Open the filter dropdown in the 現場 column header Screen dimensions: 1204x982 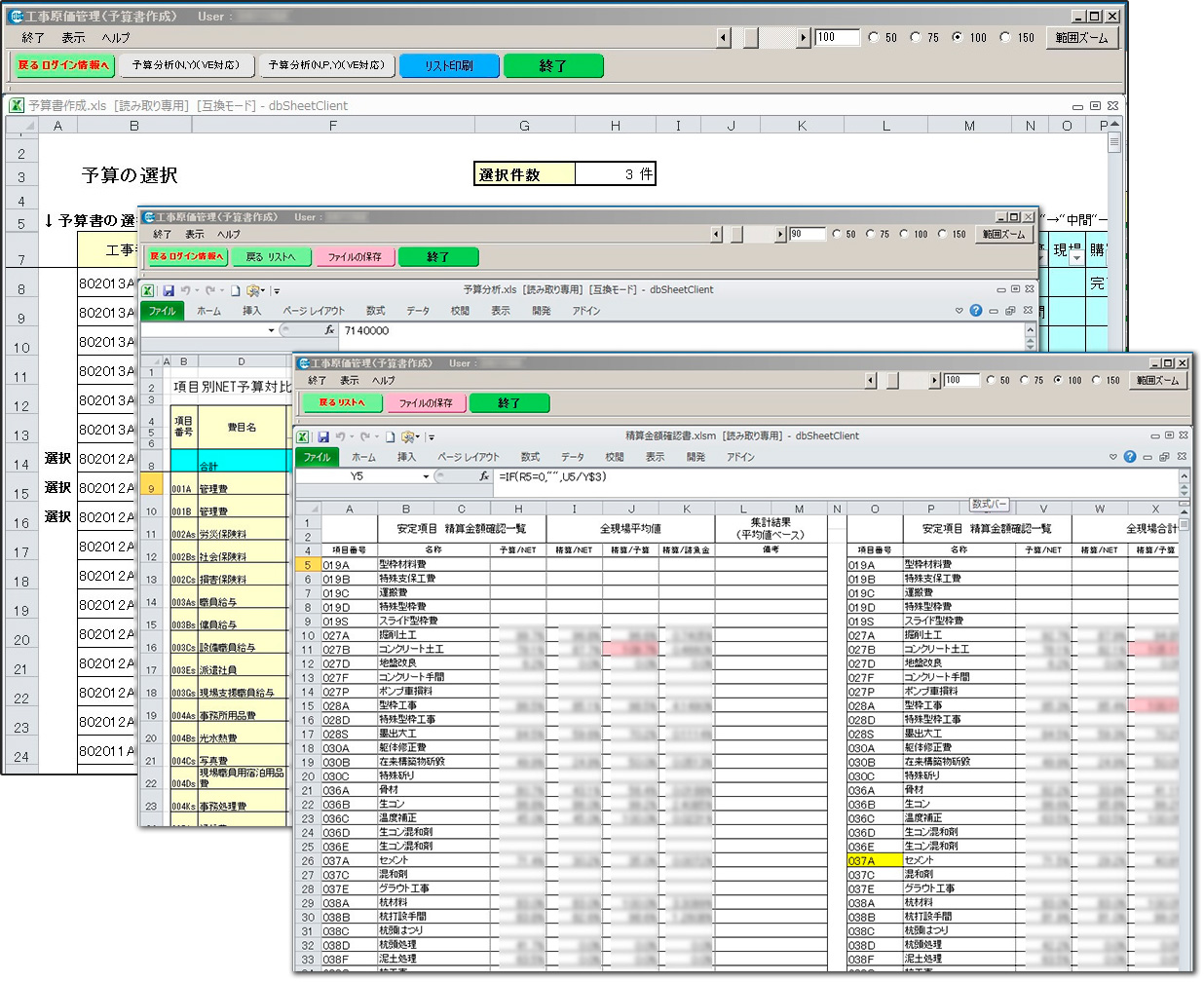pyautogui.click(x=1076, y=257)
